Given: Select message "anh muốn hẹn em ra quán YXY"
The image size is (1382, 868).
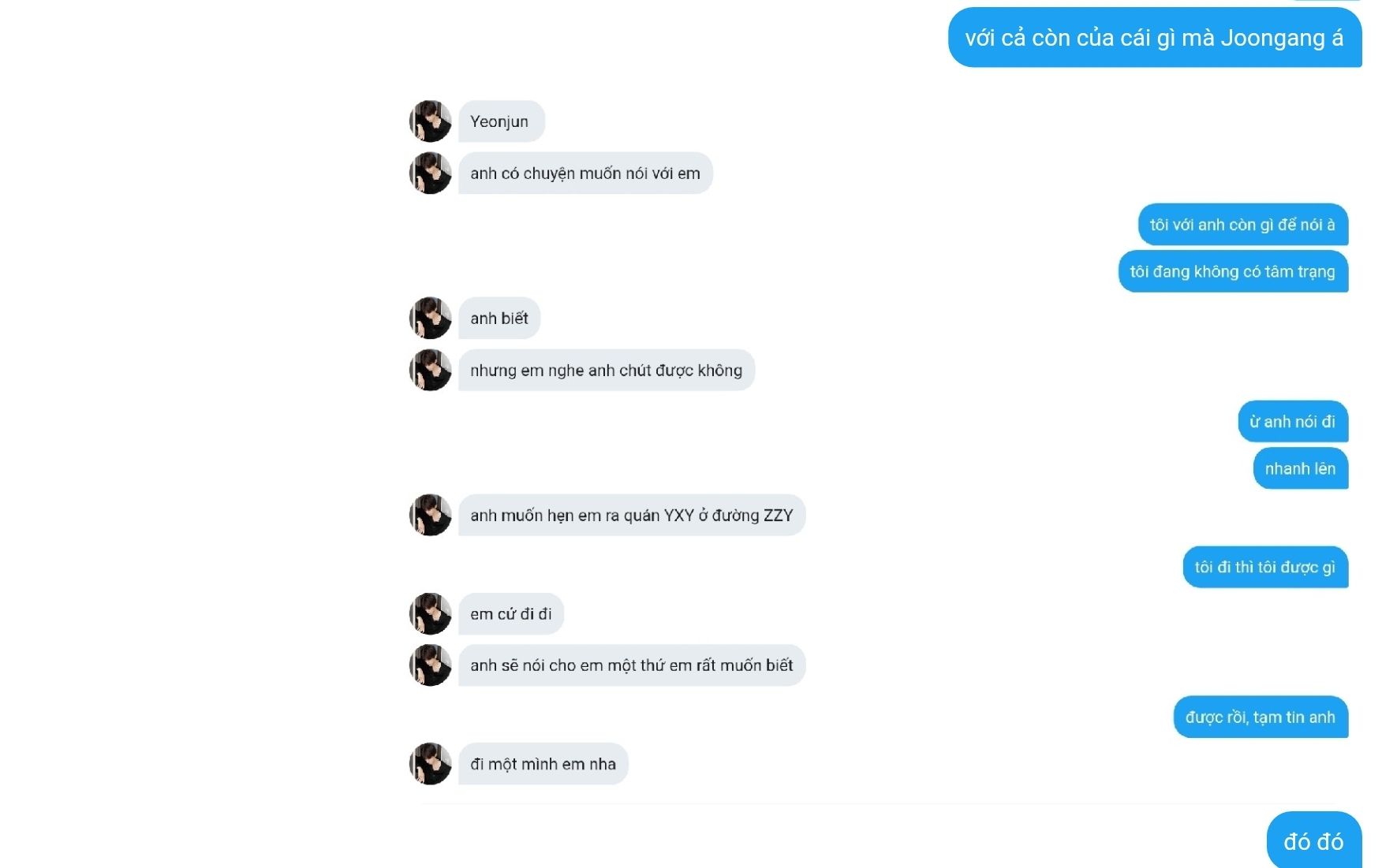Looking at the screenshot, I should click(x=631, y=516).
